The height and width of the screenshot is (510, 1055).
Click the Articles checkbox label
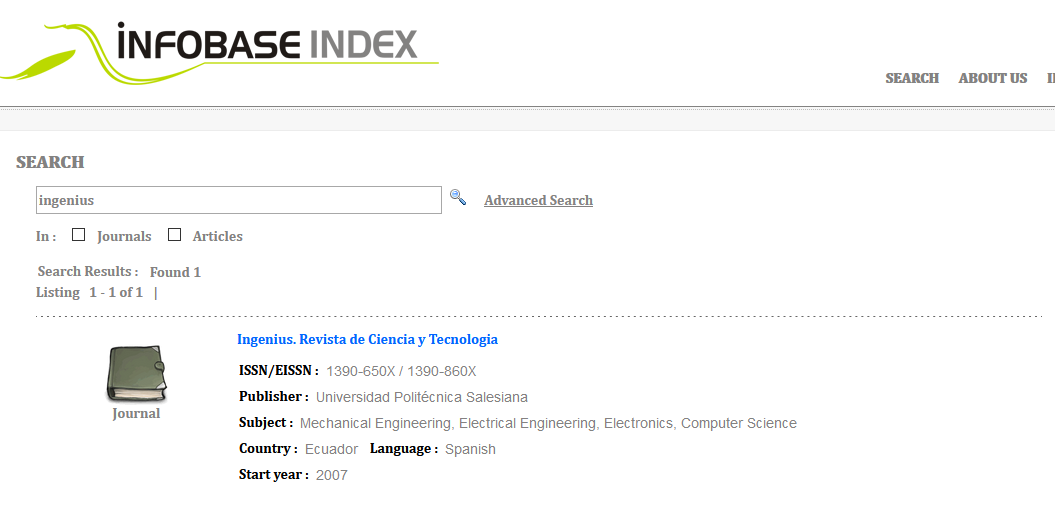point(217,237)
